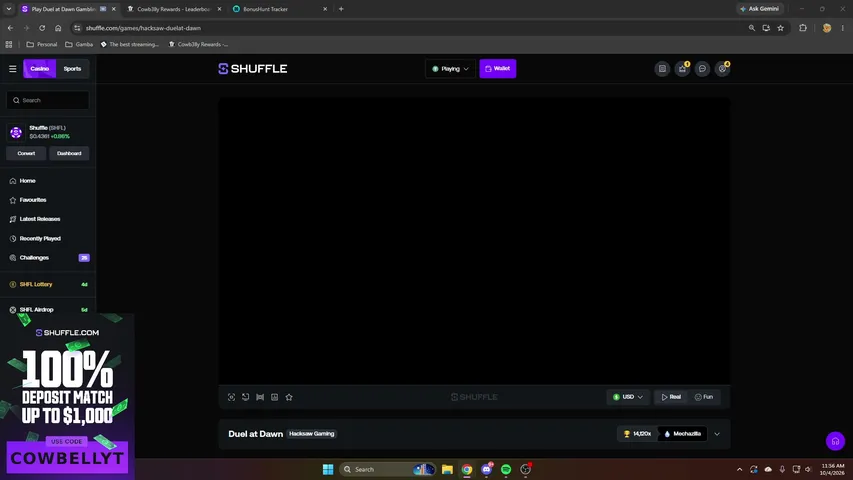Open a new browser tab
Viewport: 853px width, 480px height.
click(341, 9)
